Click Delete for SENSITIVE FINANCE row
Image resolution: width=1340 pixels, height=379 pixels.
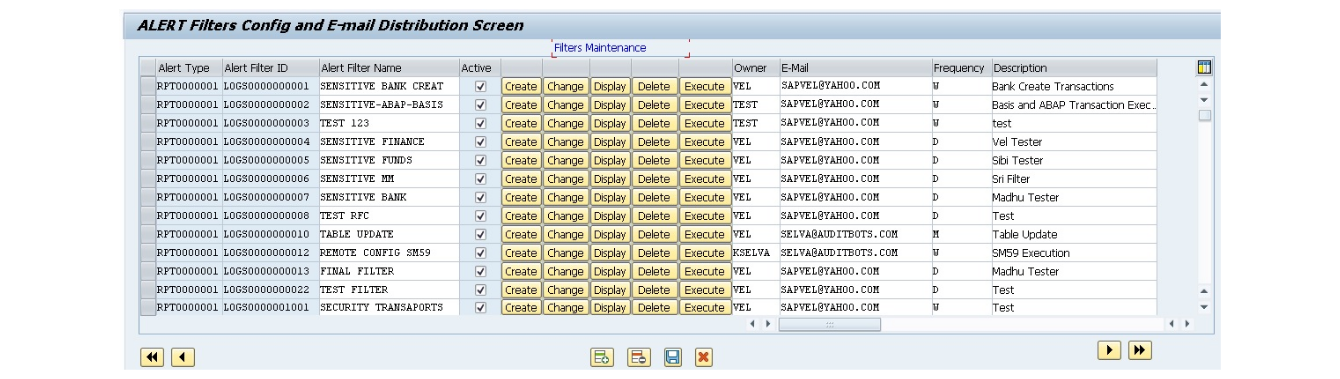tap(654, 142)
